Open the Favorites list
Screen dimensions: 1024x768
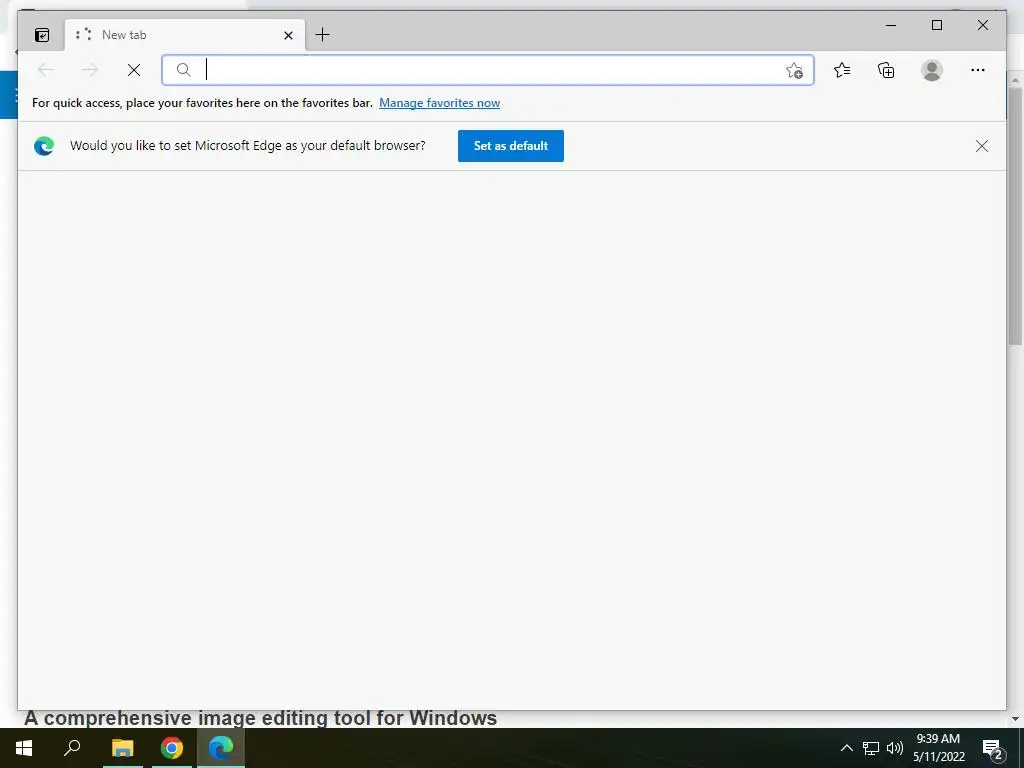click(x=842, y=70)
